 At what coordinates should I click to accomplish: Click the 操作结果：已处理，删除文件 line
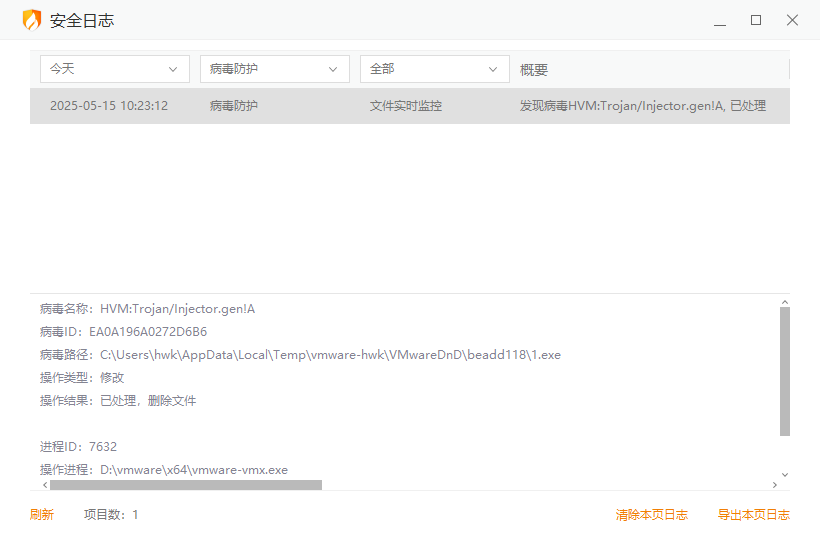click(118, 401)
